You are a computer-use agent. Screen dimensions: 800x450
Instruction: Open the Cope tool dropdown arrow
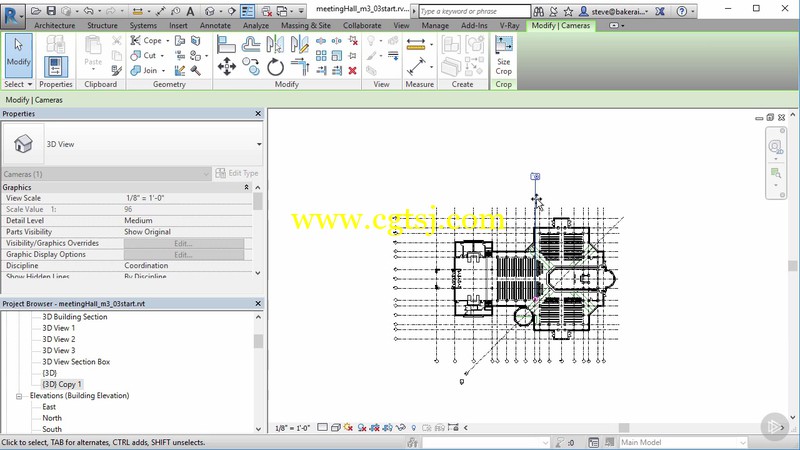click(x=167, y=41)
